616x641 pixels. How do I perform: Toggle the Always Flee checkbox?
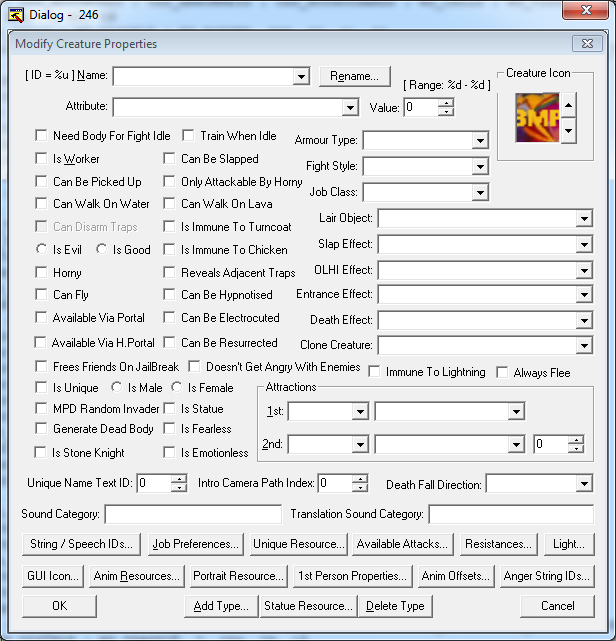click(502, 372)
